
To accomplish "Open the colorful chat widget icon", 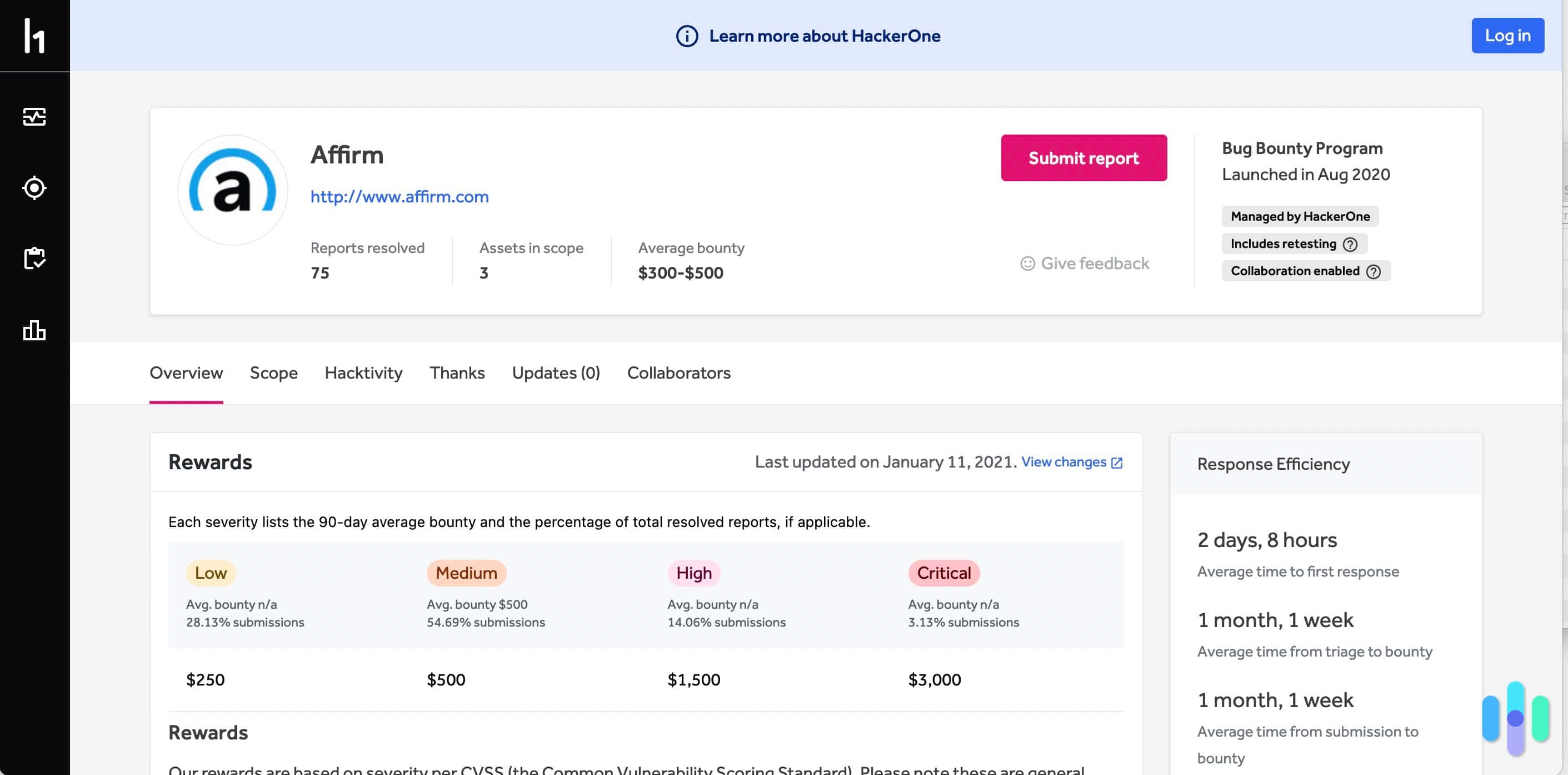I will point(1515,718).
